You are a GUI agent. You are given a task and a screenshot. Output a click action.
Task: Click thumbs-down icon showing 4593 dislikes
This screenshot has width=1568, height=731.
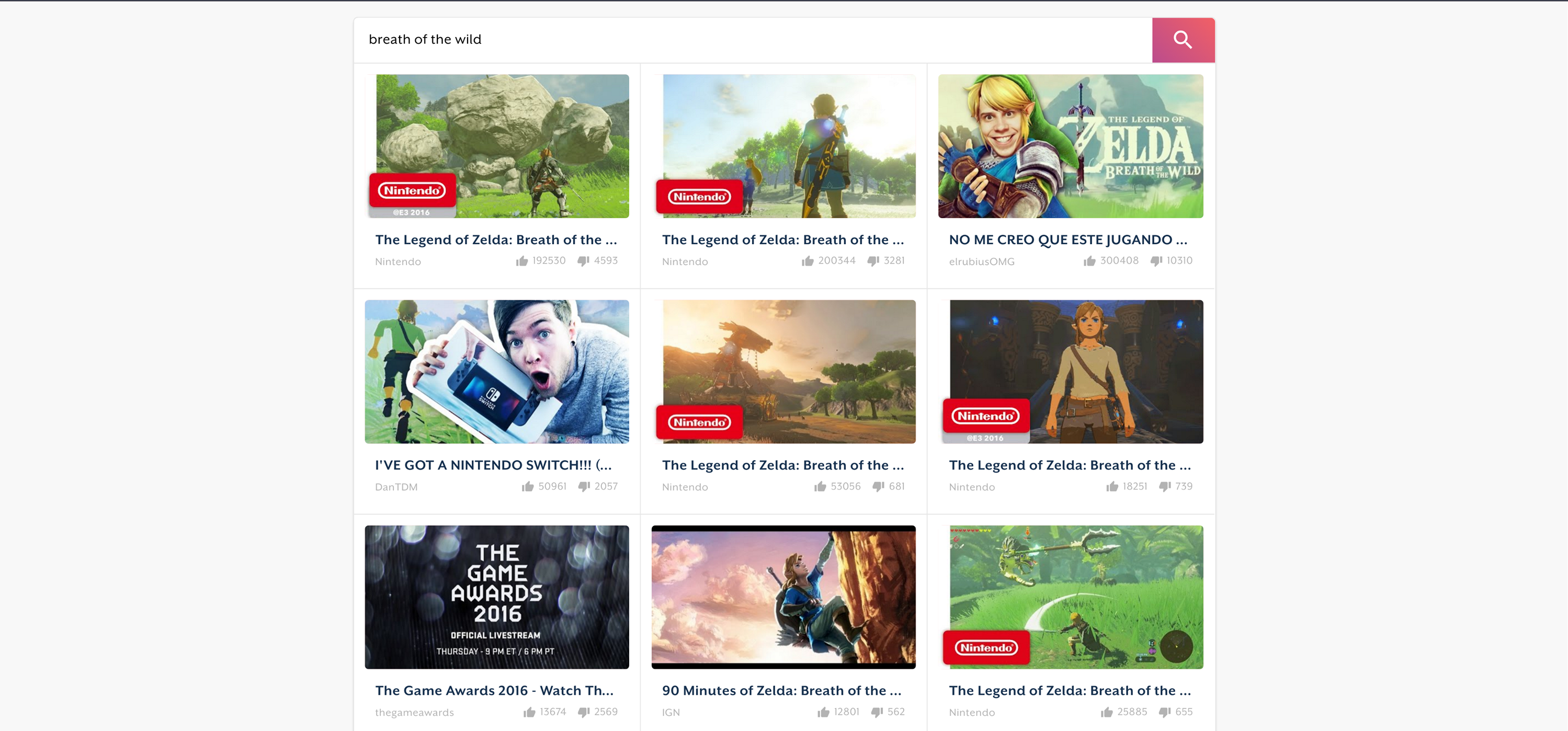pos(583,261)
